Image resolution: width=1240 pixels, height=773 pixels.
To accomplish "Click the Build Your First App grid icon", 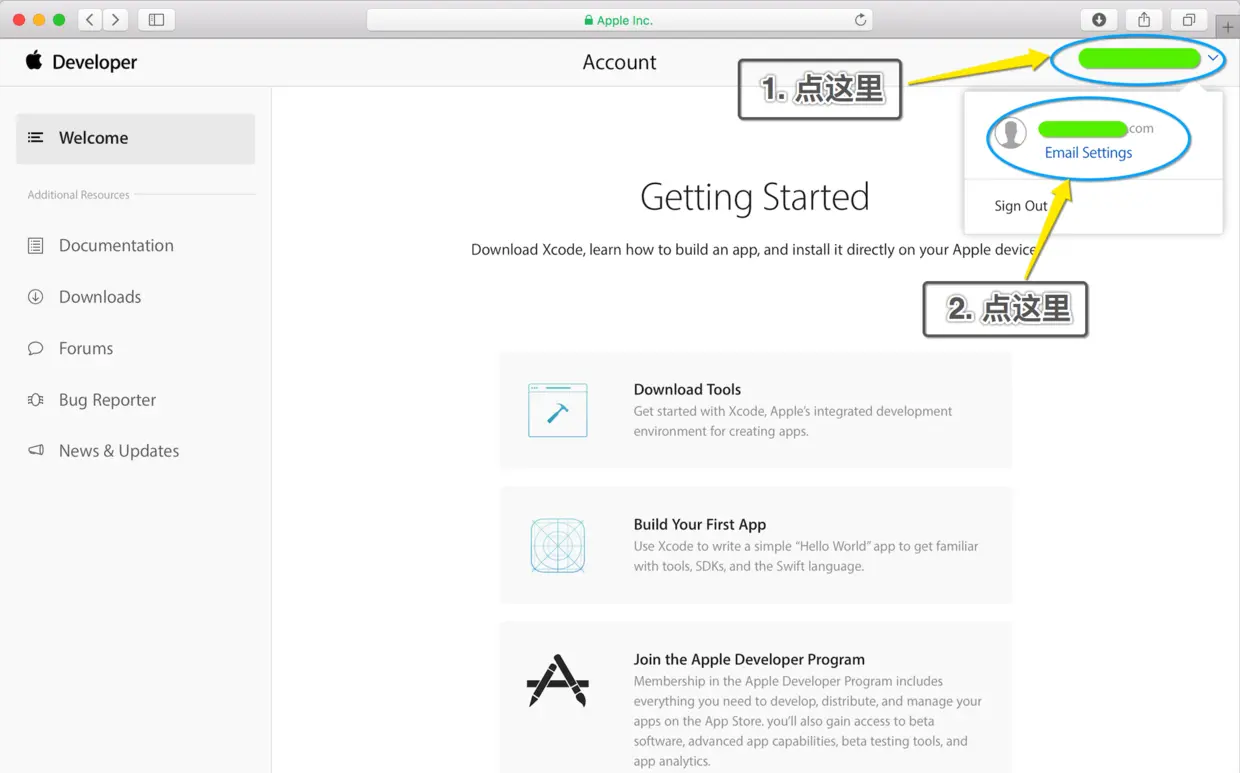I will click(558, 545).
